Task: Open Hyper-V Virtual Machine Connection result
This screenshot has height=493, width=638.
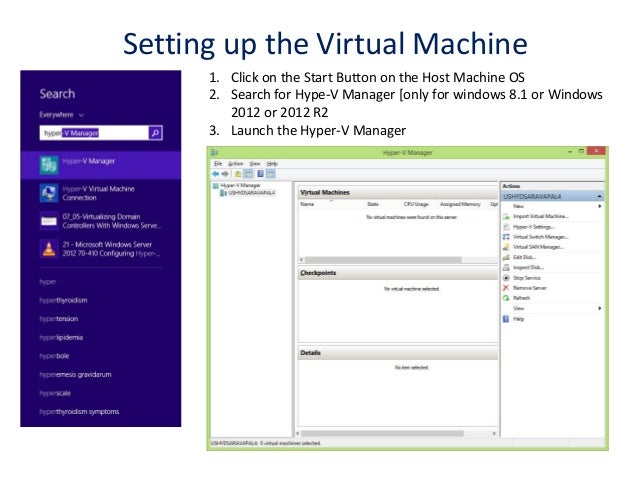Action: click(x=101, y=193)
